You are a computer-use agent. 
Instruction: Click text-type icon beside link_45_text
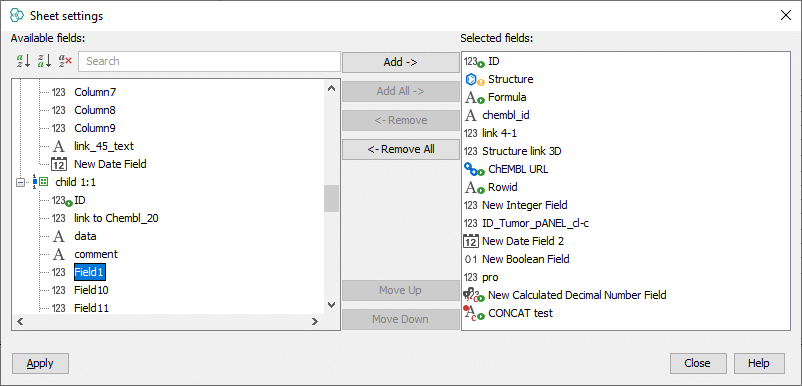coord(59,147)
